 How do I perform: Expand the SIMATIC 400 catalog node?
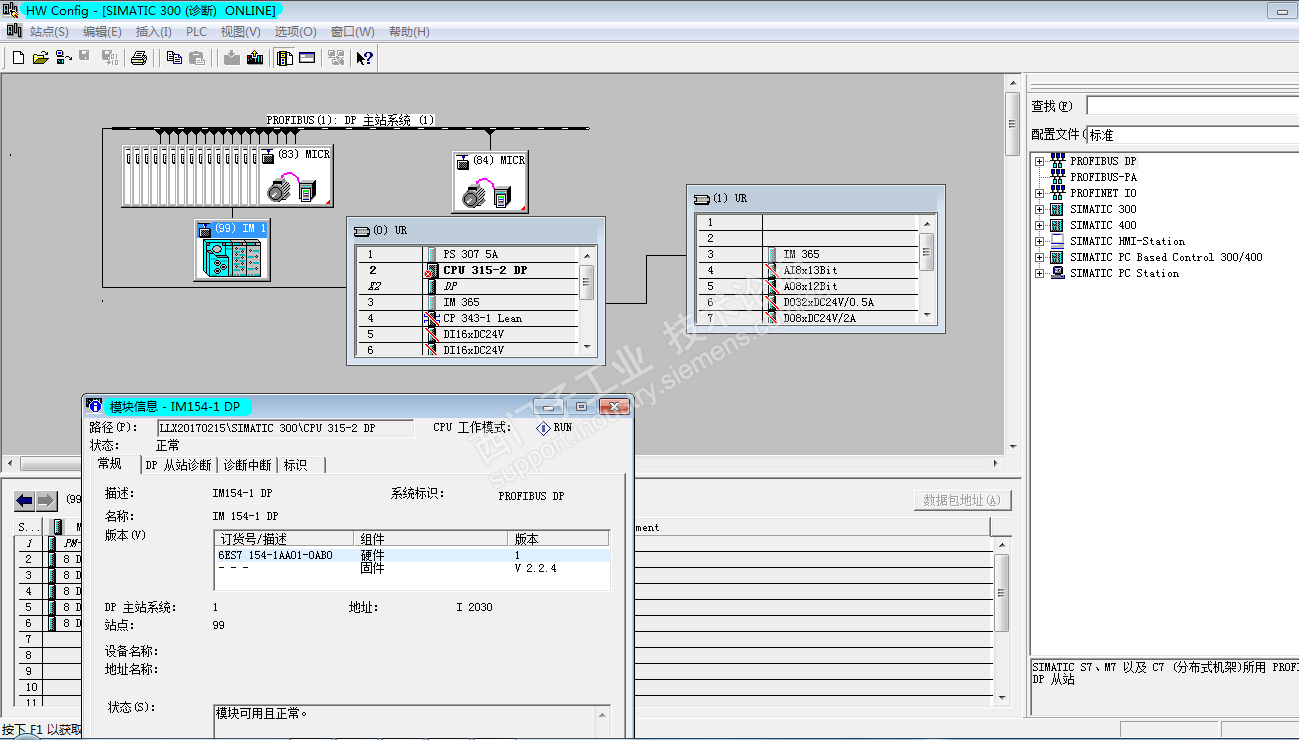click(x=1040, y=225)
